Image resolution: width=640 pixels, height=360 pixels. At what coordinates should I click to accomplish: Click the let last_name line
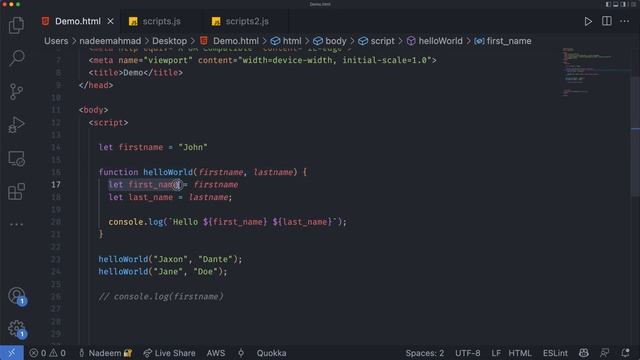coord(170,197)
